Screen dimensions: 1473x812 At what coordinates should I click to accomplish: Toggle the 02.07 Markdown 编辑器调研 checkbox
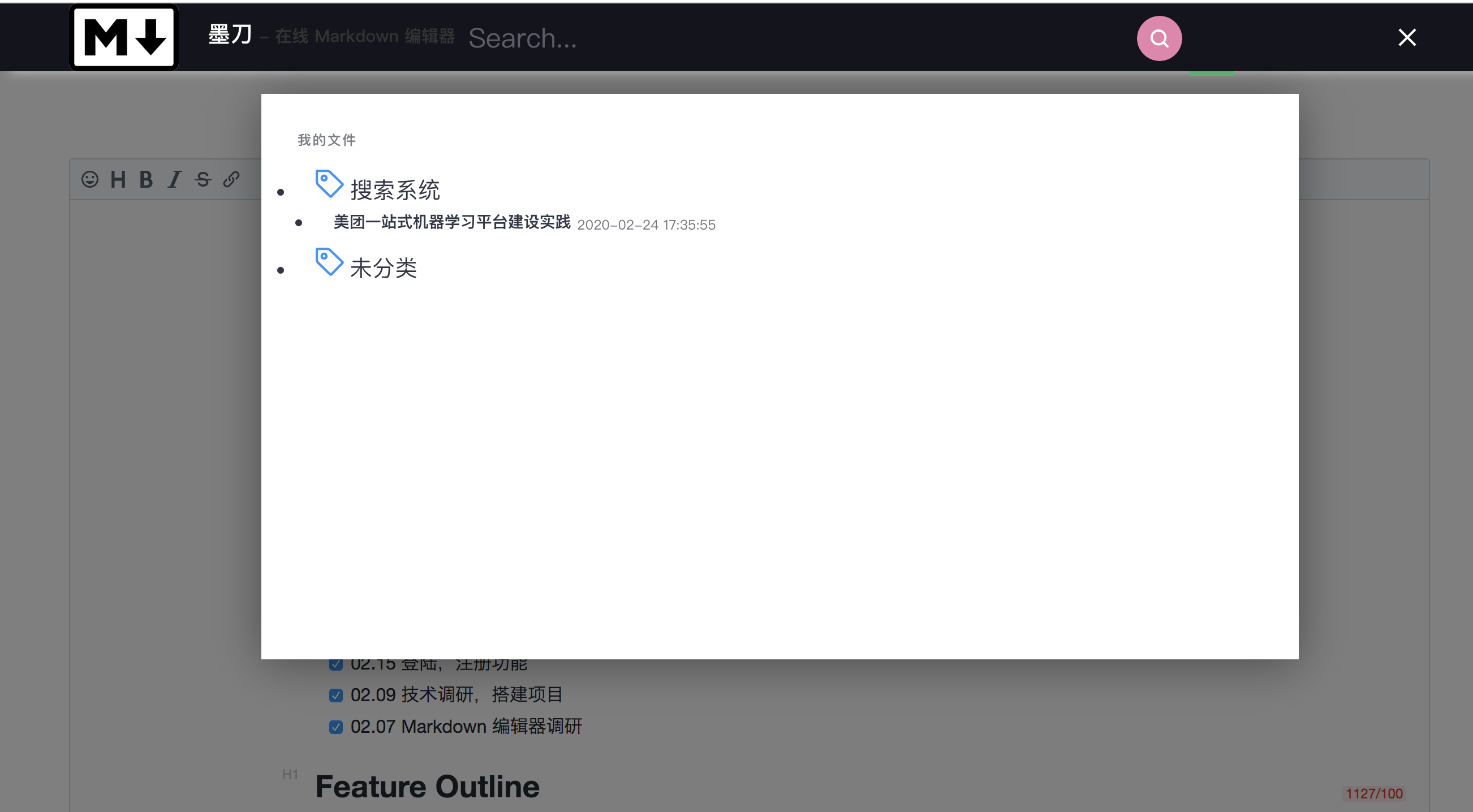[335, 727]
